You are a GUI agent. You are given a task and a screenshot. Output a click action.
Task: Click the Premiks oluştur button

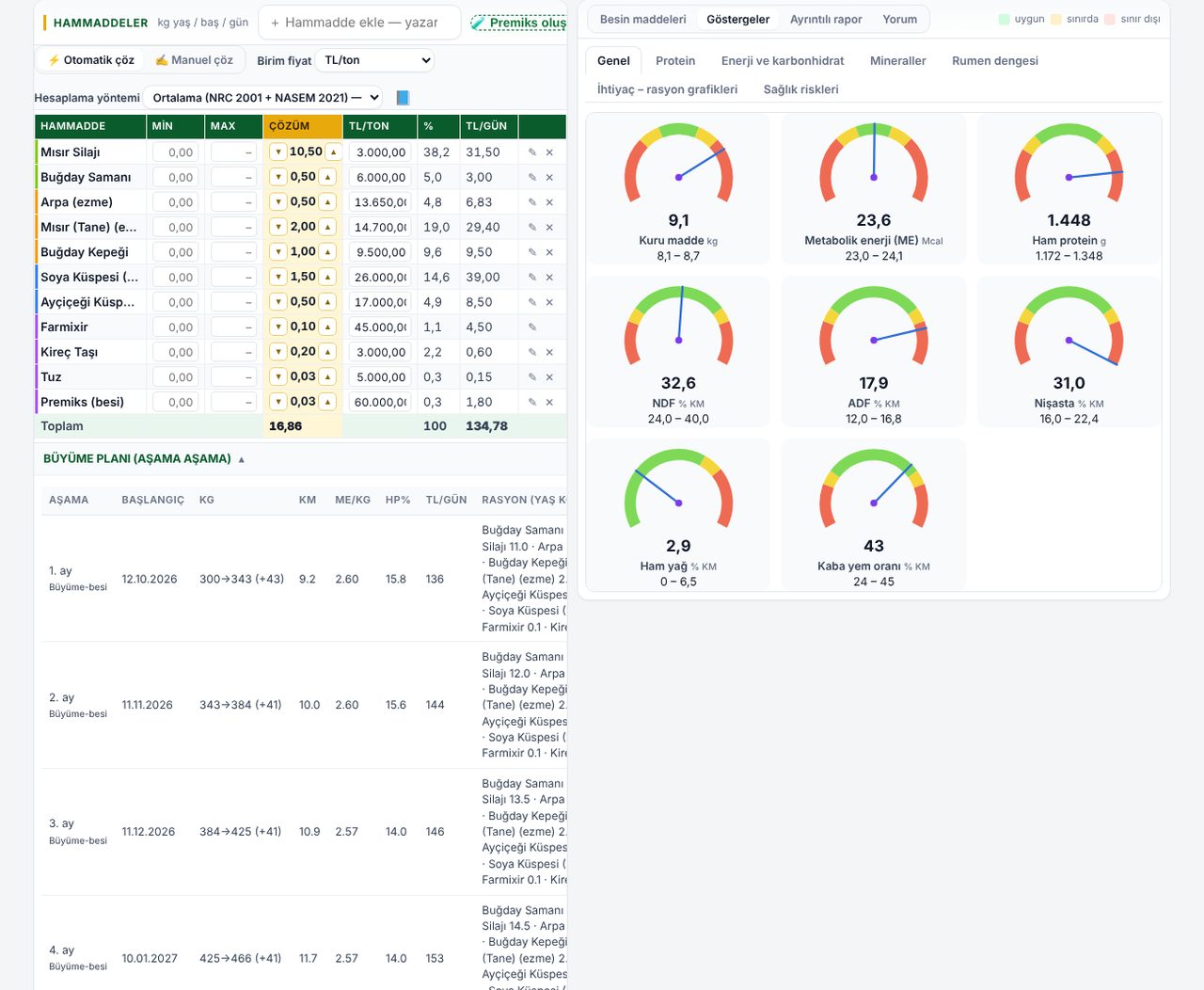click(x=519, y=23)
